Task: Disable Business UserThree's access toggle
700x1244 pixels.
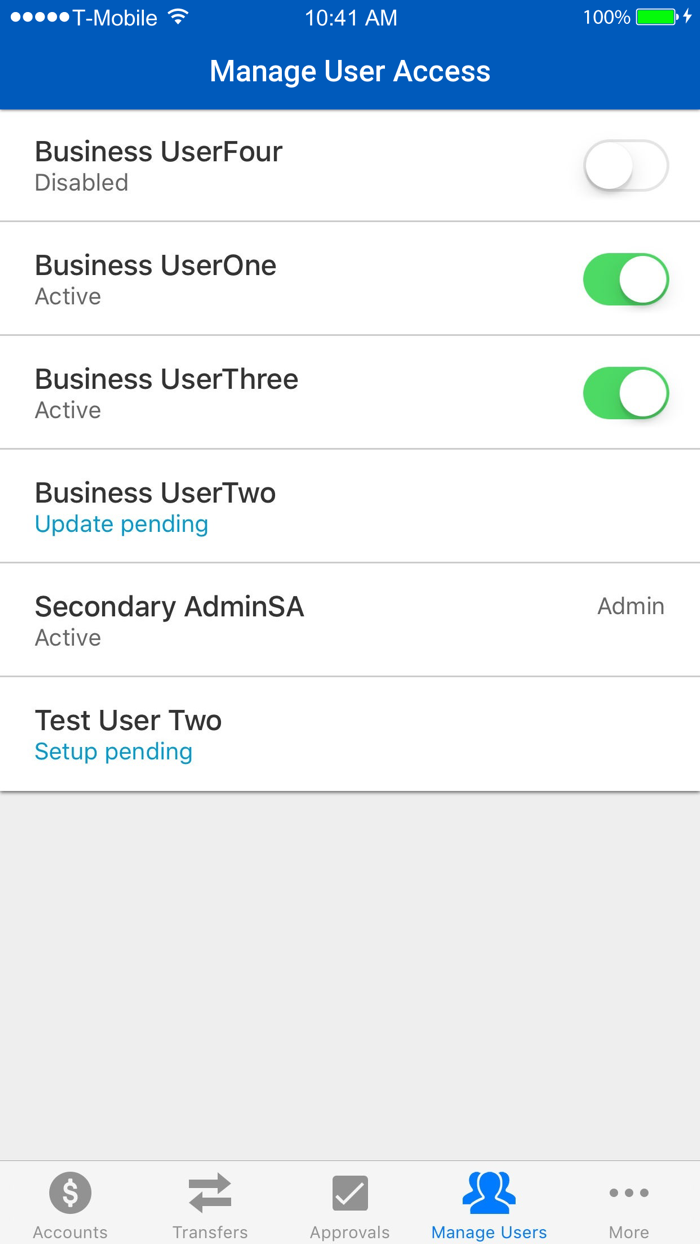Action: (625, 393)
